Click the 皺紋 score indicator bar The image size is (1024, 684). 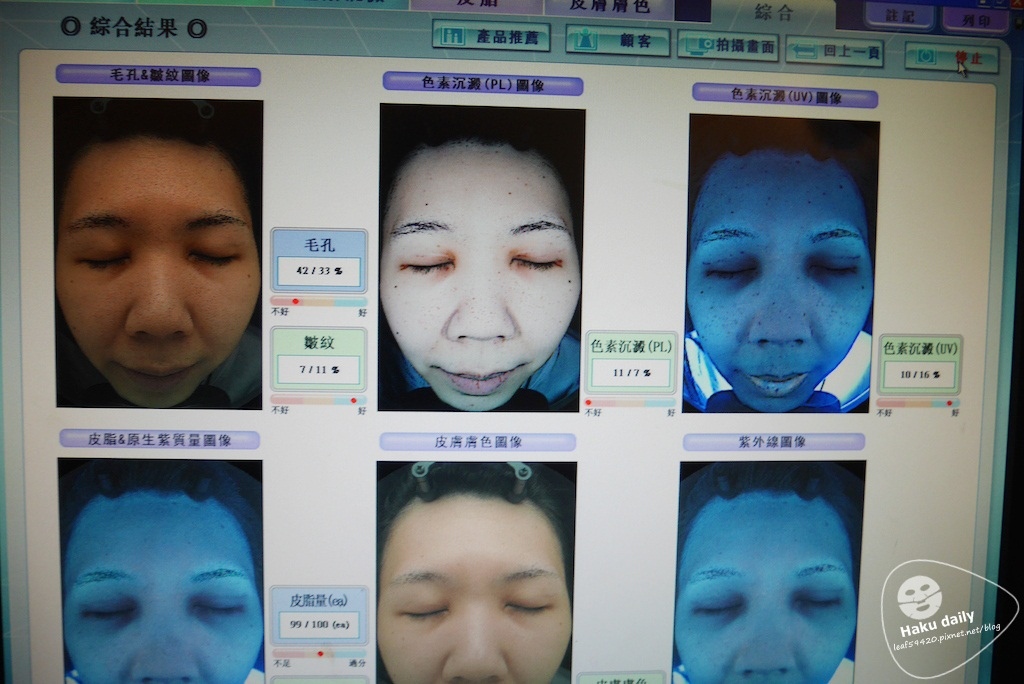coord(319,400)
